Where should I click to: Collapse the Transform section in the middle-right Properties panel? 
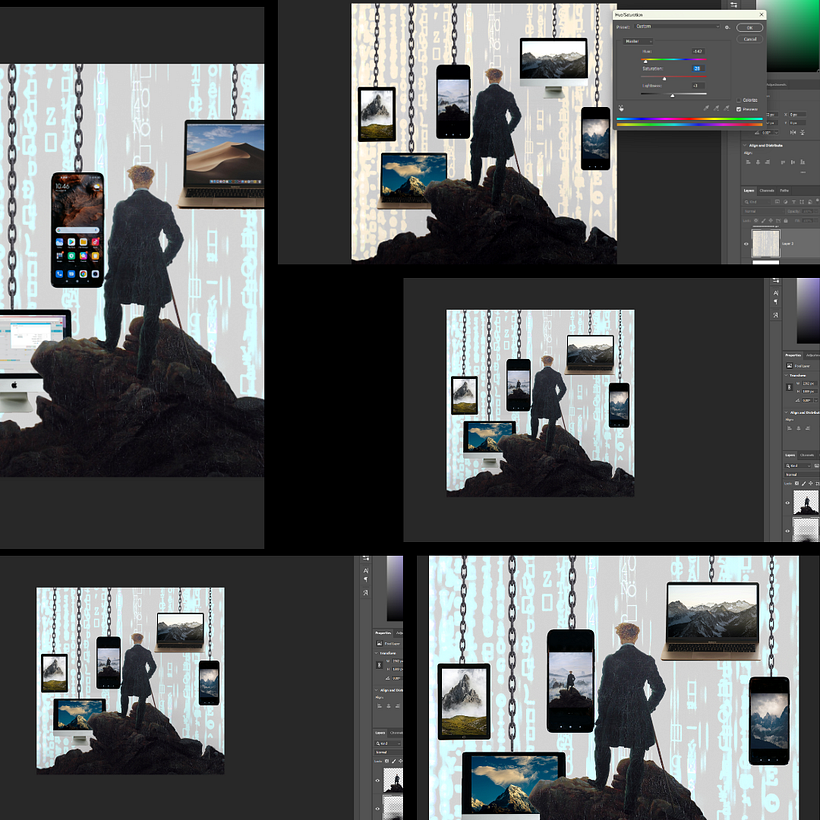(786, 375)
